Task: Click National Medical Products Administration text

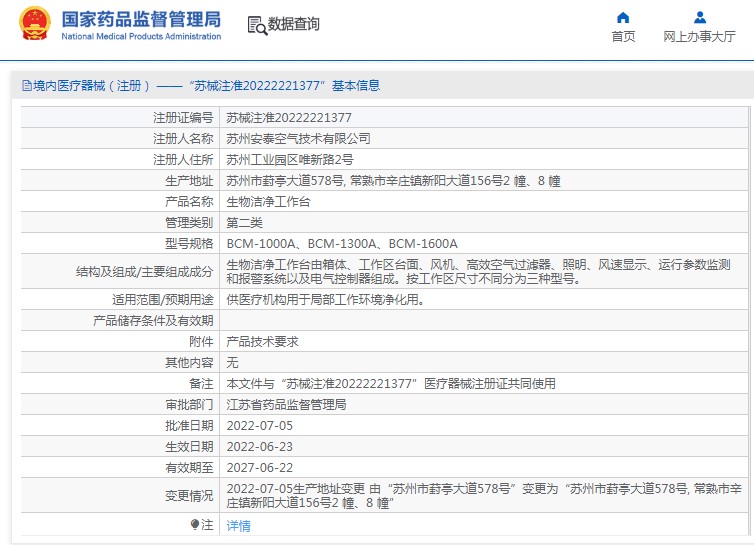Action: (141, 37)
